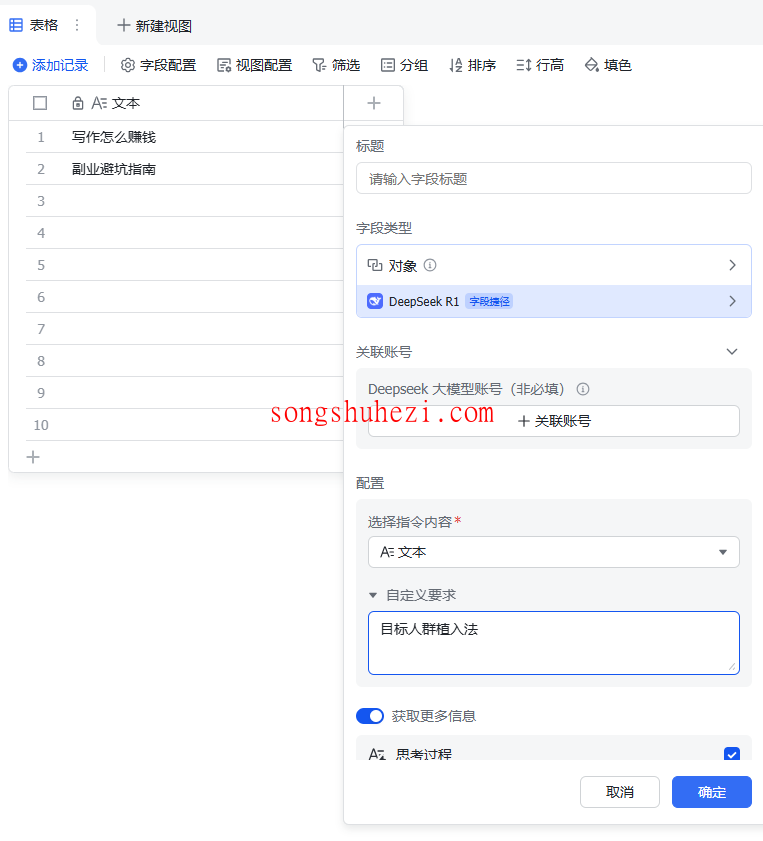Image resolution: width=763 pixels, height=841 pixels.
Task: Open the 表格 tab more-options dots
Action: [77, 25]
